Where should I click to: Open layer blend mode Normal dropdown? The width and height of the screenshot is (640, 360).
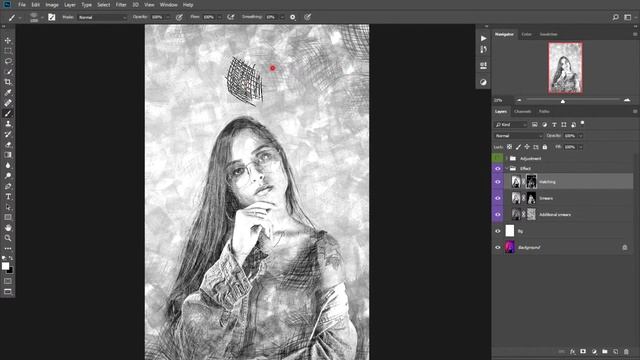(x=518, y=136)
